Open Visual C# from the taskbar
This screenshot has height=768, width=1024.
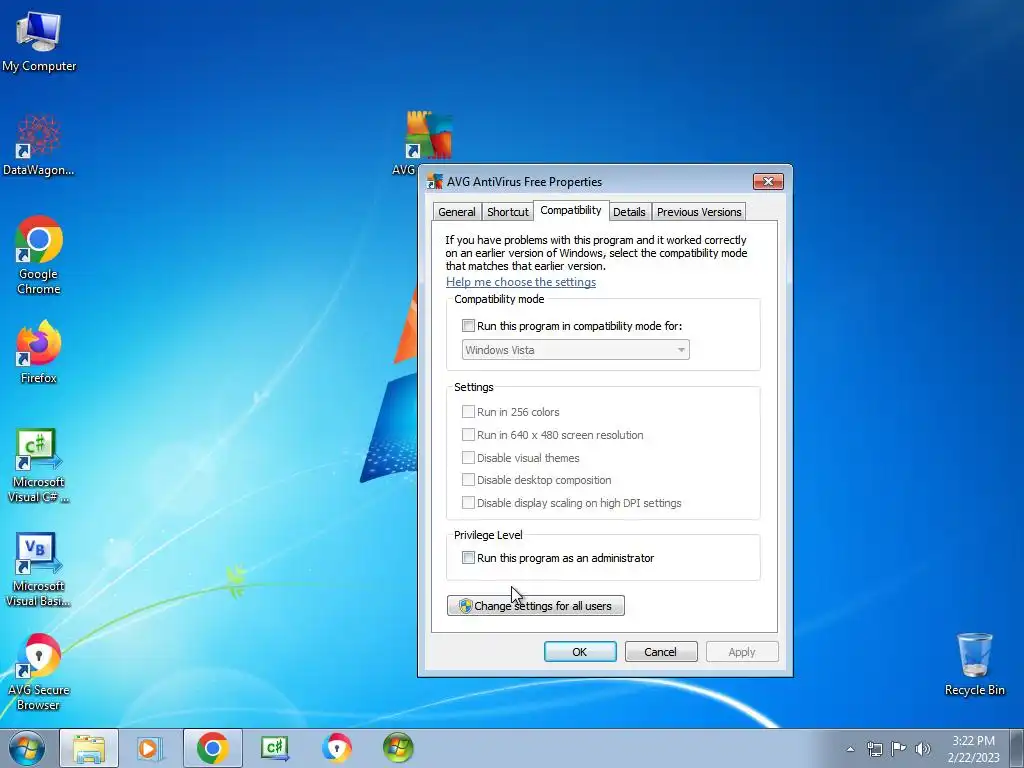[x=274, y=748]
